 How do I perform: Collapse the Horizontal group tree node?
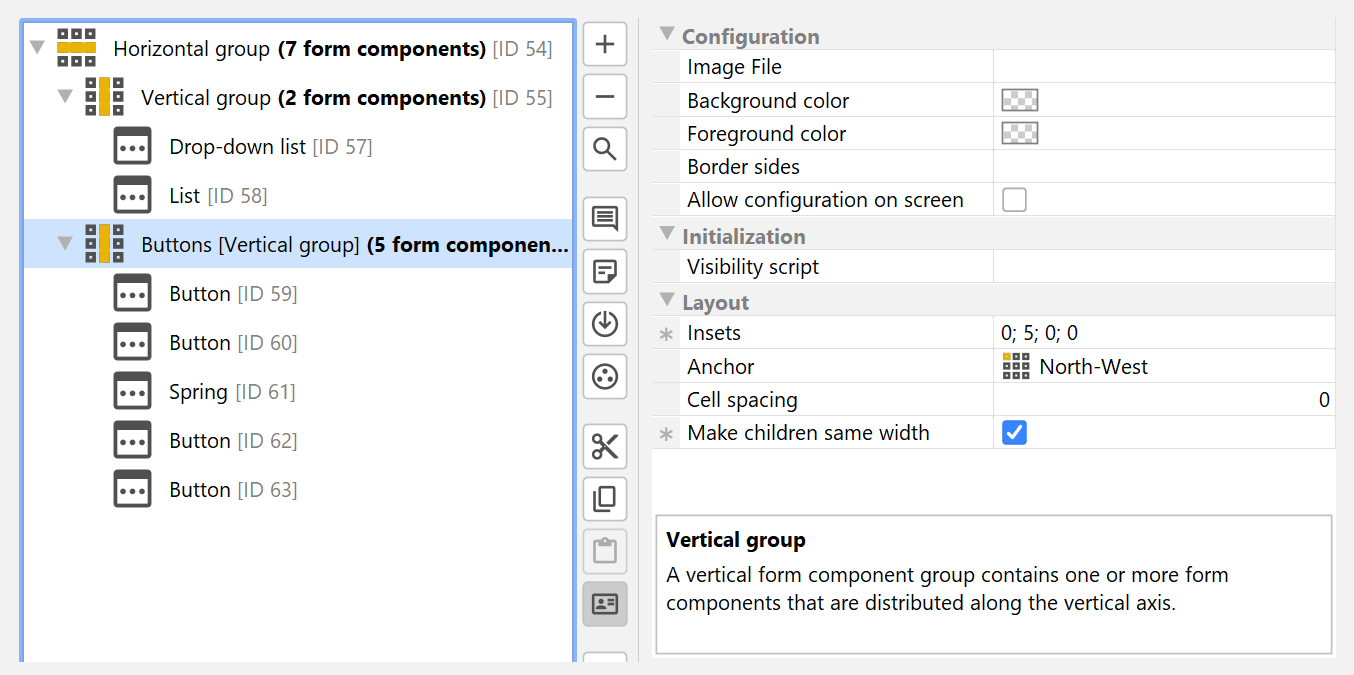point(38,48)
